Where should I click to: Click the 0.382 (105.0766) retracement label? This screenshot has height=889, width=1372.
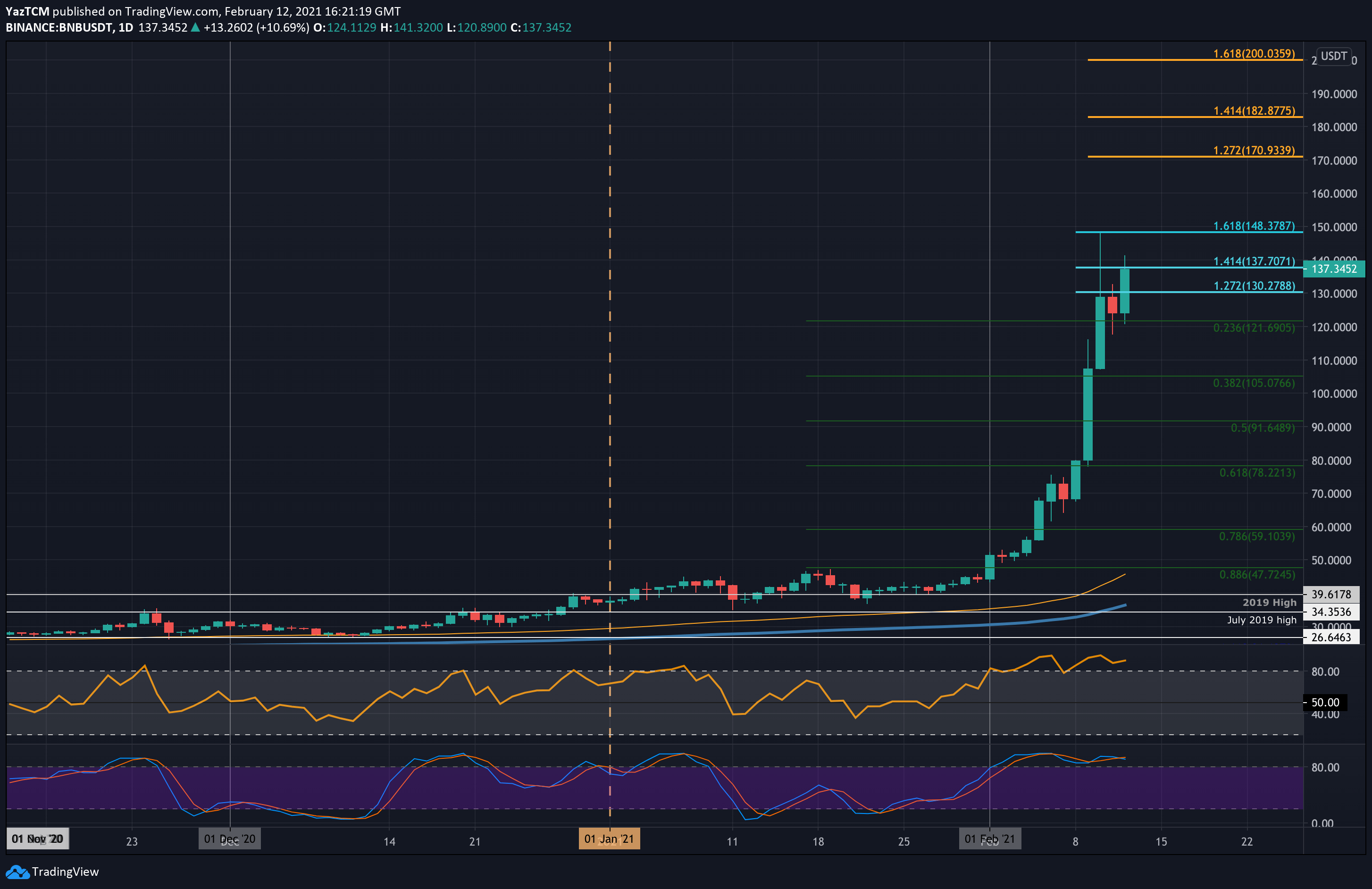tap(1254, 383)
